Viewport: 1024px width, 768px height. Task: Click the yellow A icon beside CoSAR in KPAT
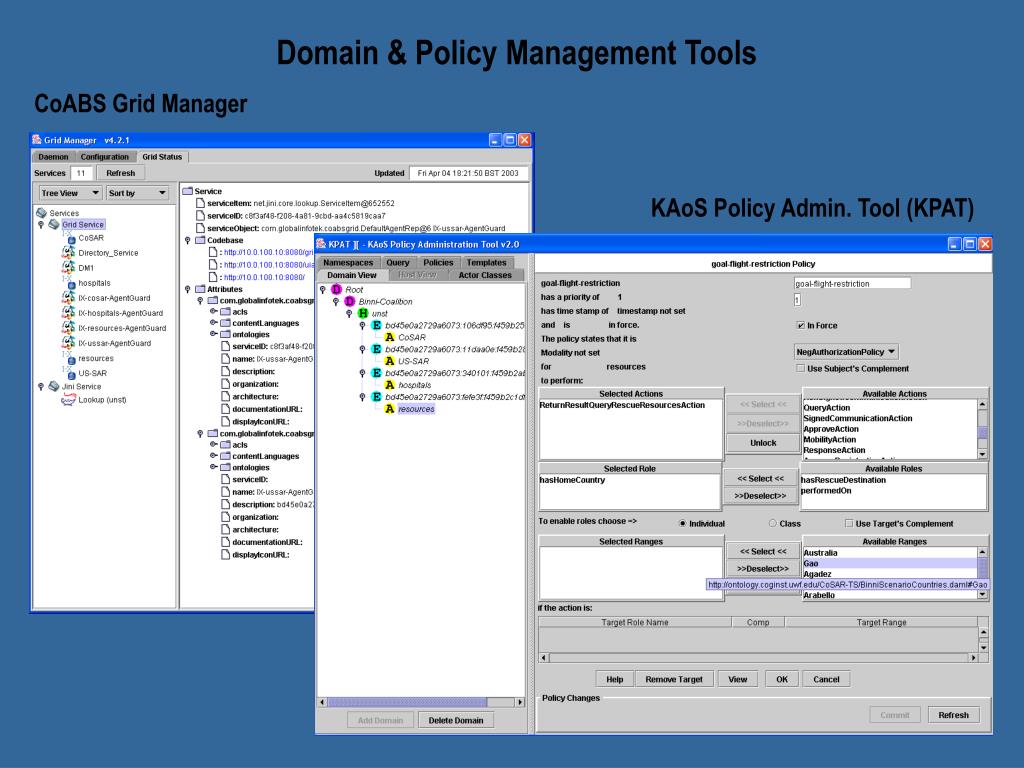[389, 337]
